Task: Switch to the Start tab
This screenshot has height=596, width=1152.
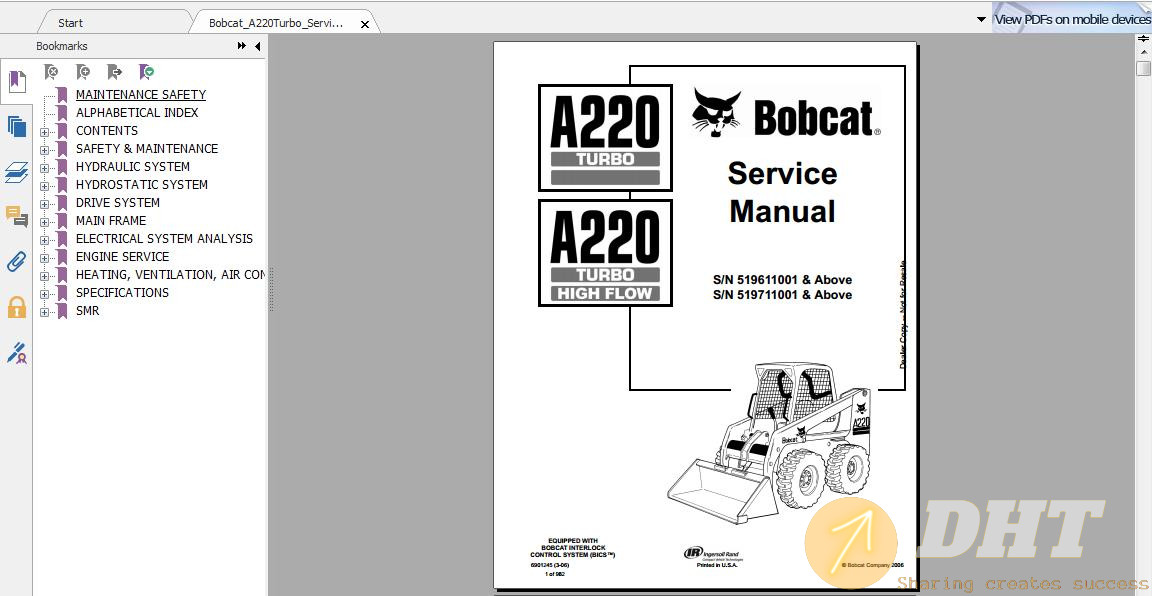Action: [x=71, y=23]
